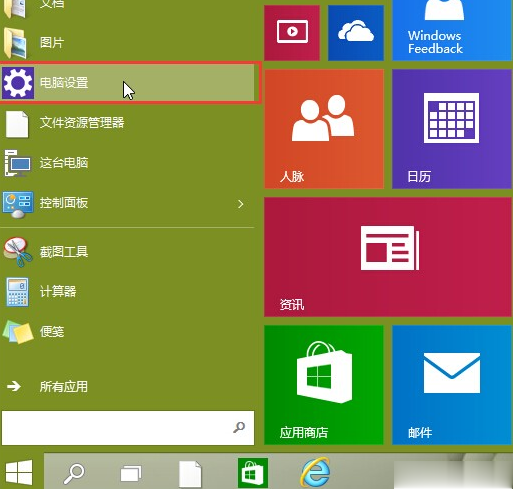Select the 这台电脑 label
Screen dimensions: 513x490
pyautogui.click(x=64, y=163)
